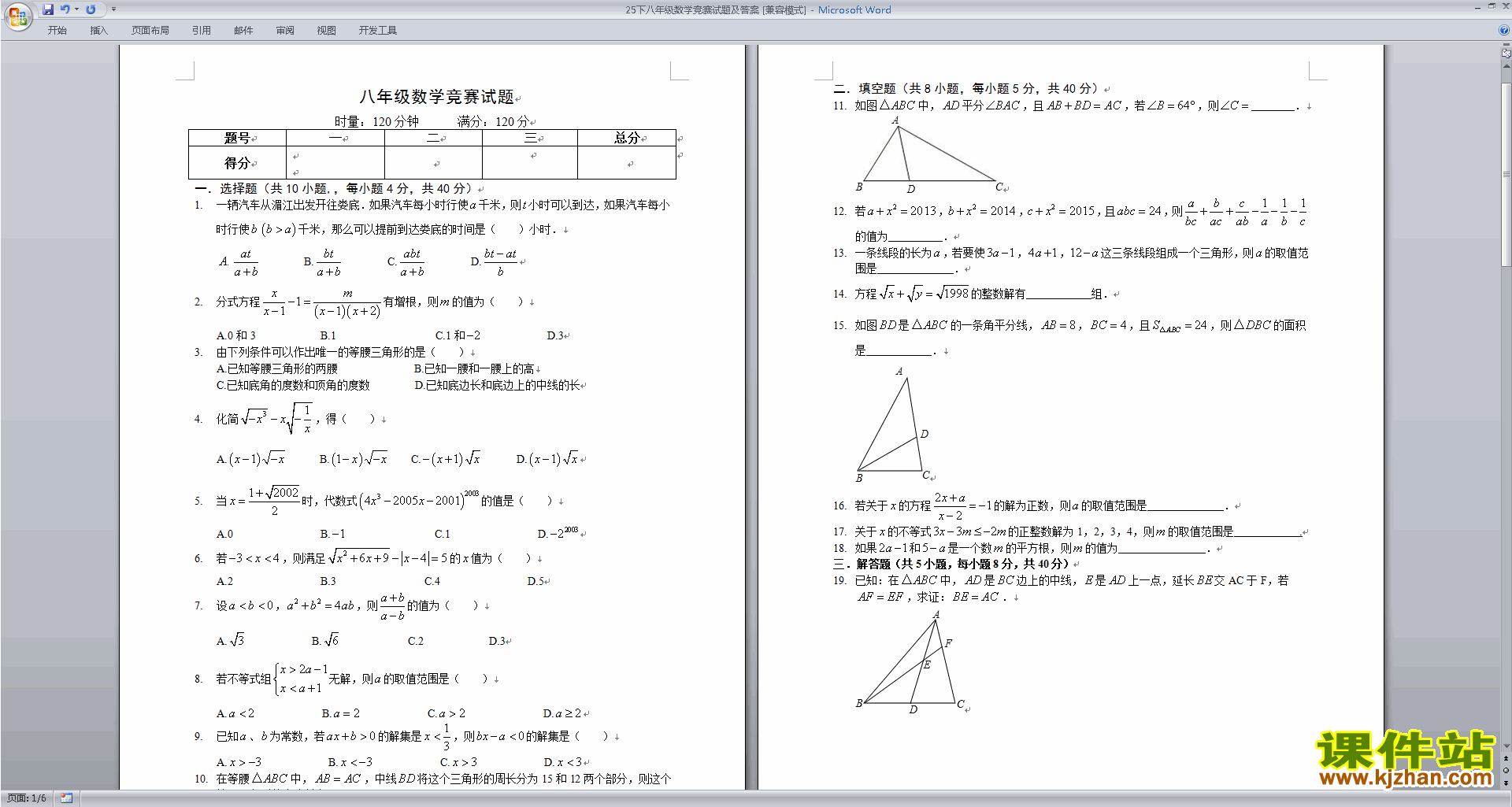Click the triangle figure in question 19
This screenshot has height=807, width=1512.
coord(910,661)
